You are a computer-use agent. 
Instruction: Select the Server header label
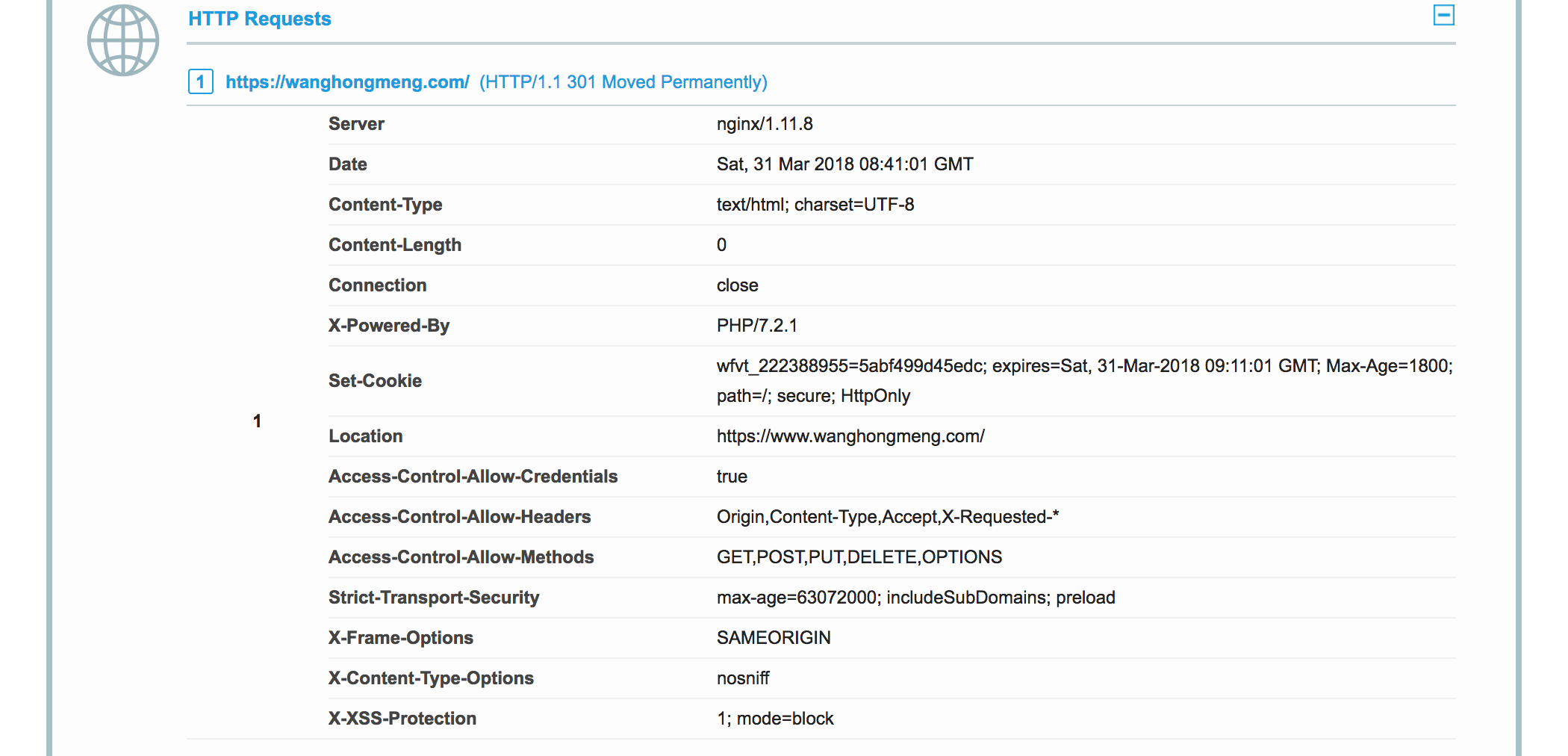(x=356, y=124)
